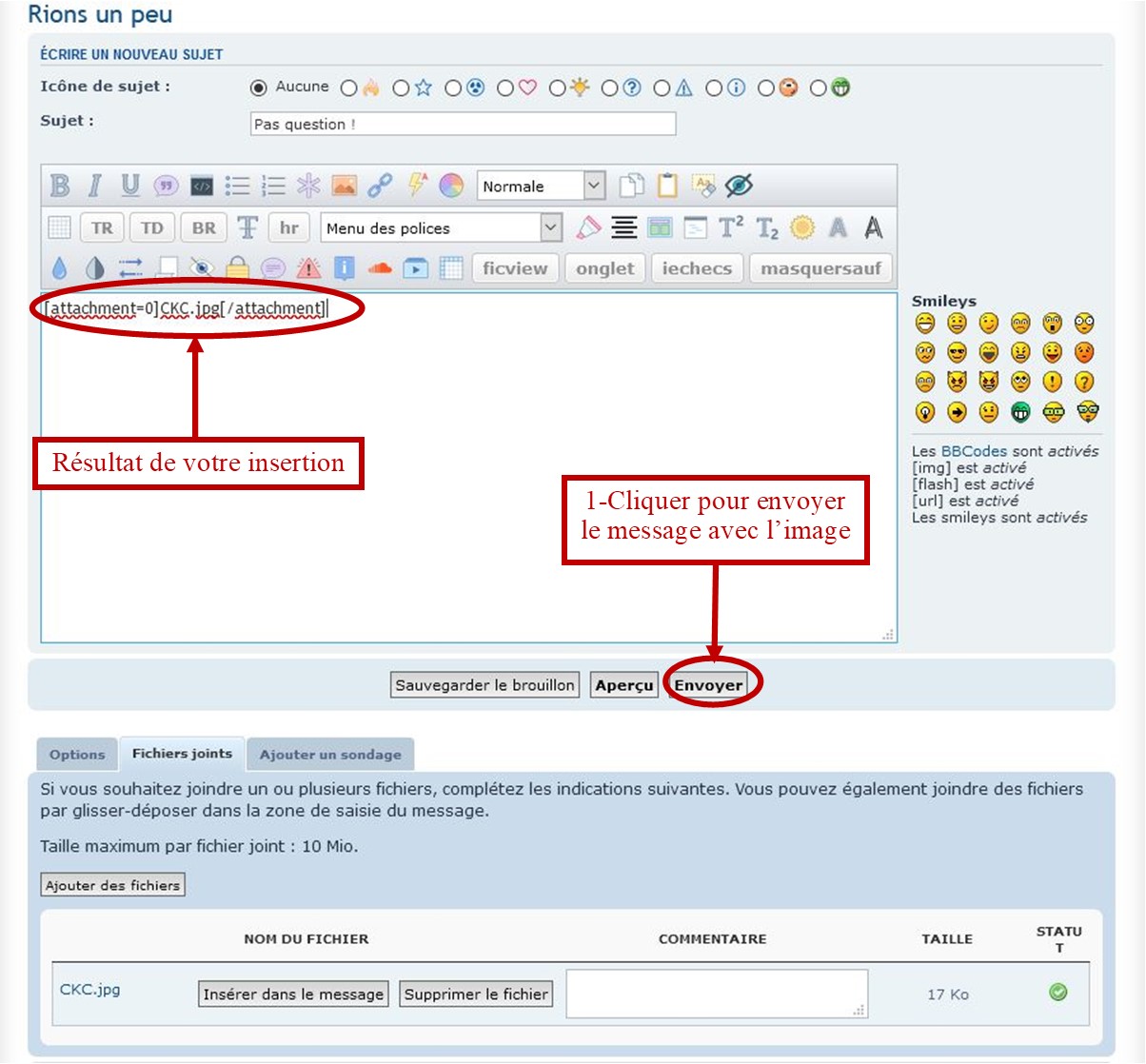Click the Sujet text field
Screen dimensions: 1146x1064
(463, 124)
